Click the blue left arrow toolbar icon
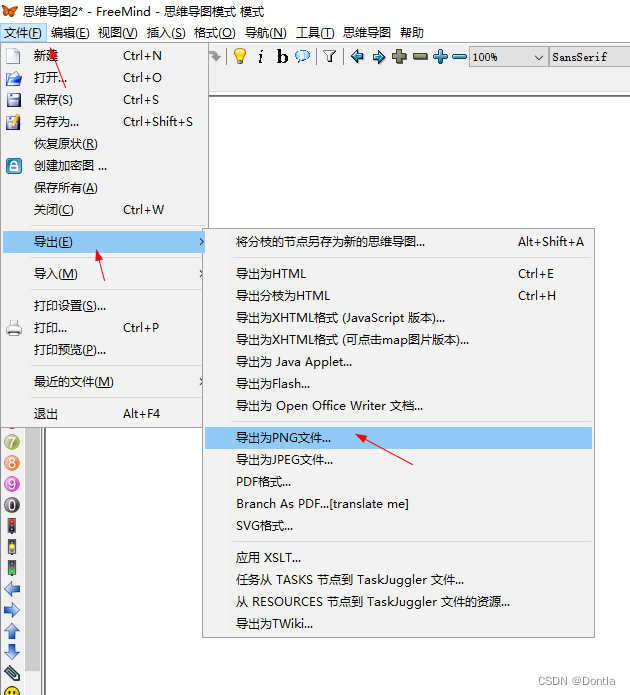The height and width of the screenshot is (695, 630). tap(357, 57)
